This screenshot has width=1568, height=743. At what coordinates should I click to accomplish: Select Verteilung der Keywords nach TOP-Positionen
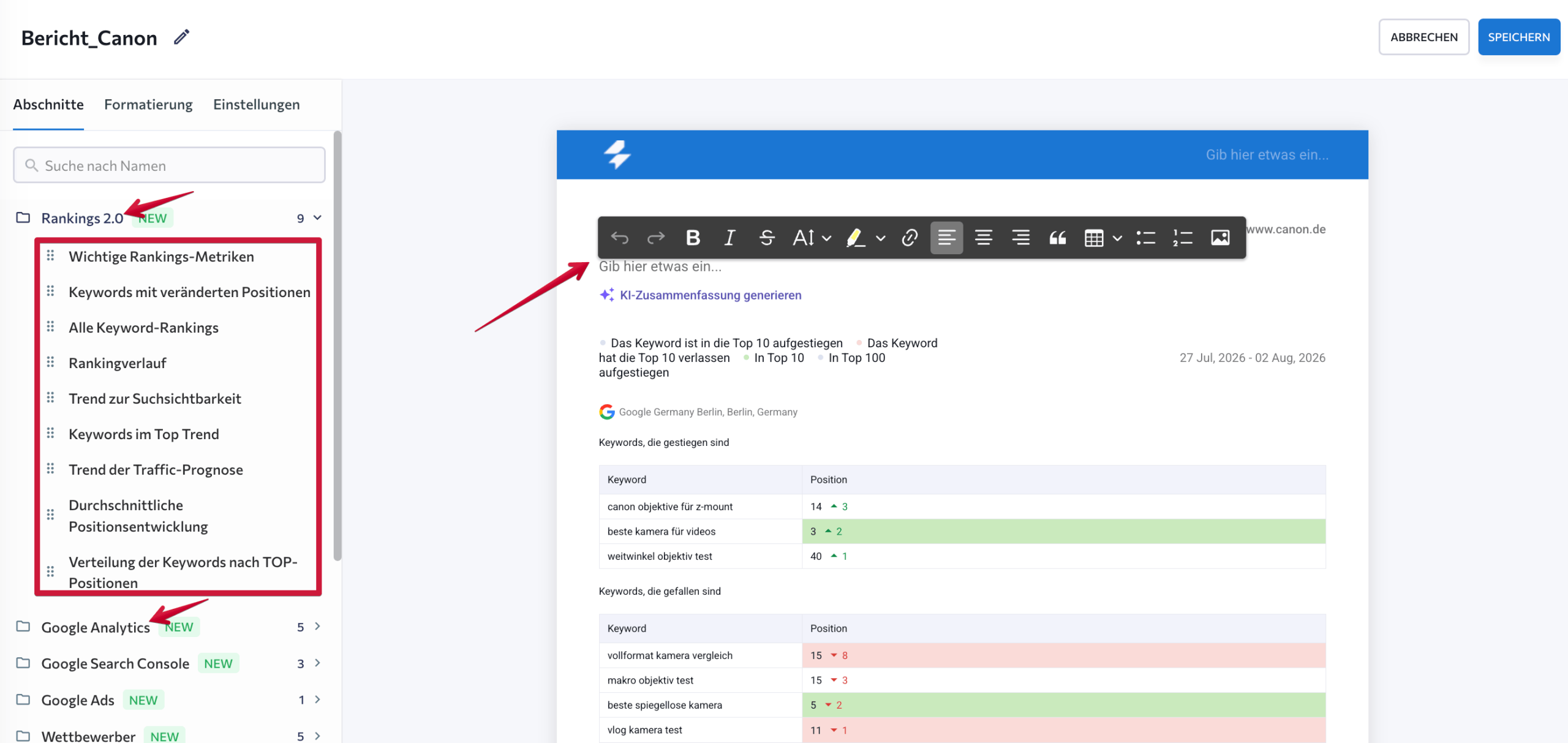pyautogui.click(x=183, y=572)
